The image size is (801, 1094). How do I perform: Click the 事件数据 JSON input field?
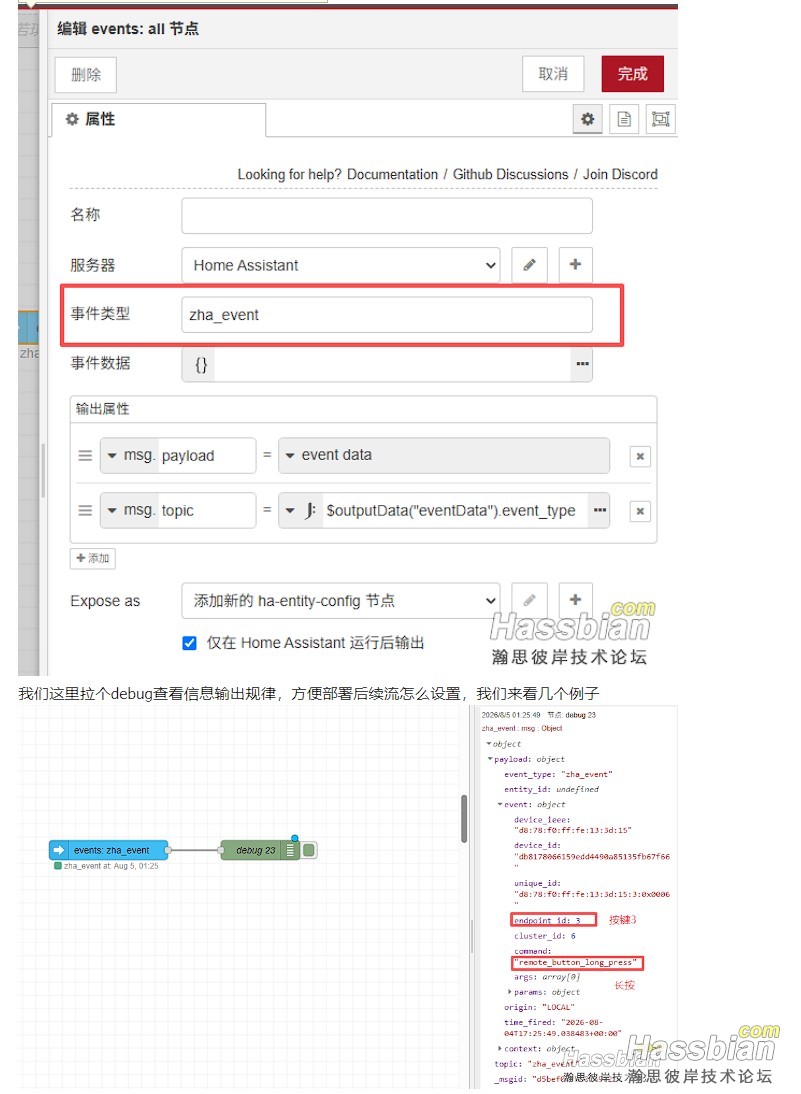point(393,364)
